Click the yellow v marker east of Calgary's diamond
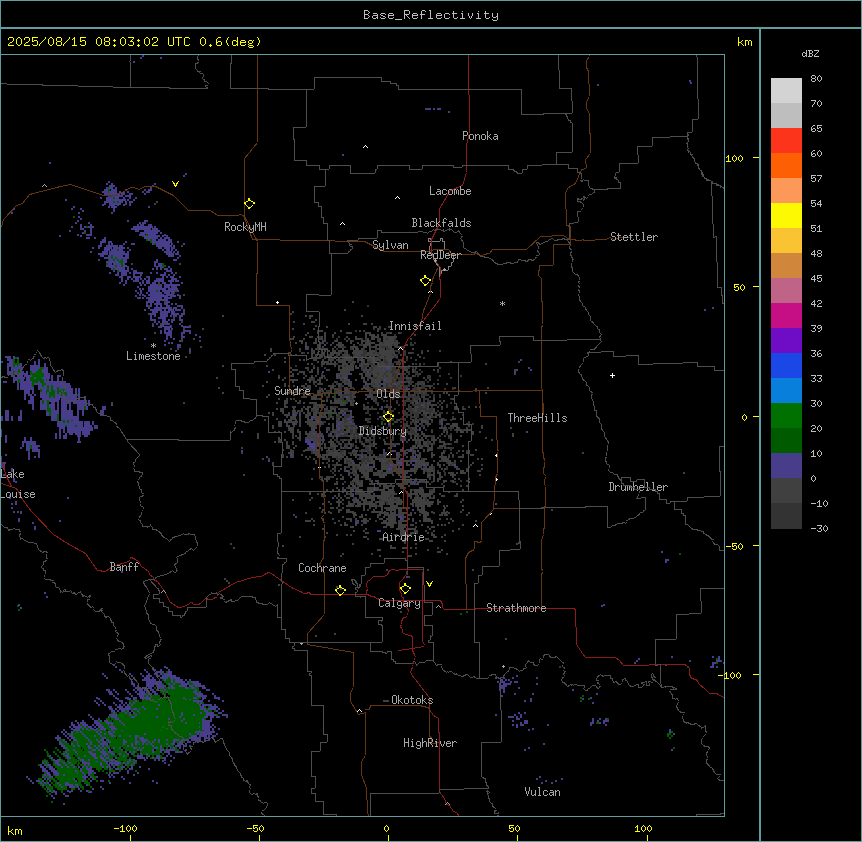The width and height of the screenshot is (862, 842). pyautogui.click(x=429, y=584)
